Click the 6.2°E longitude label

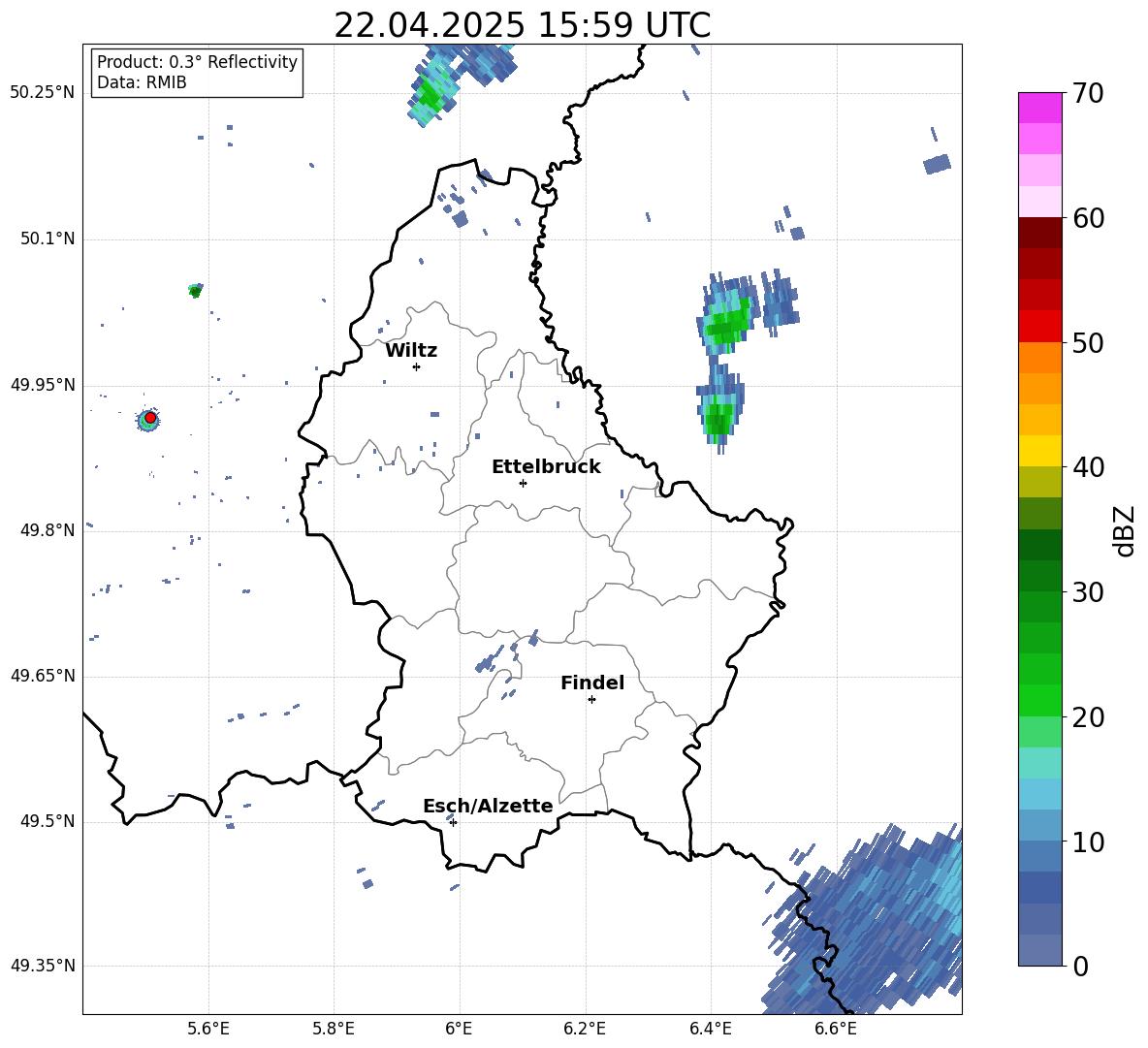click(x=585, y=1029)
